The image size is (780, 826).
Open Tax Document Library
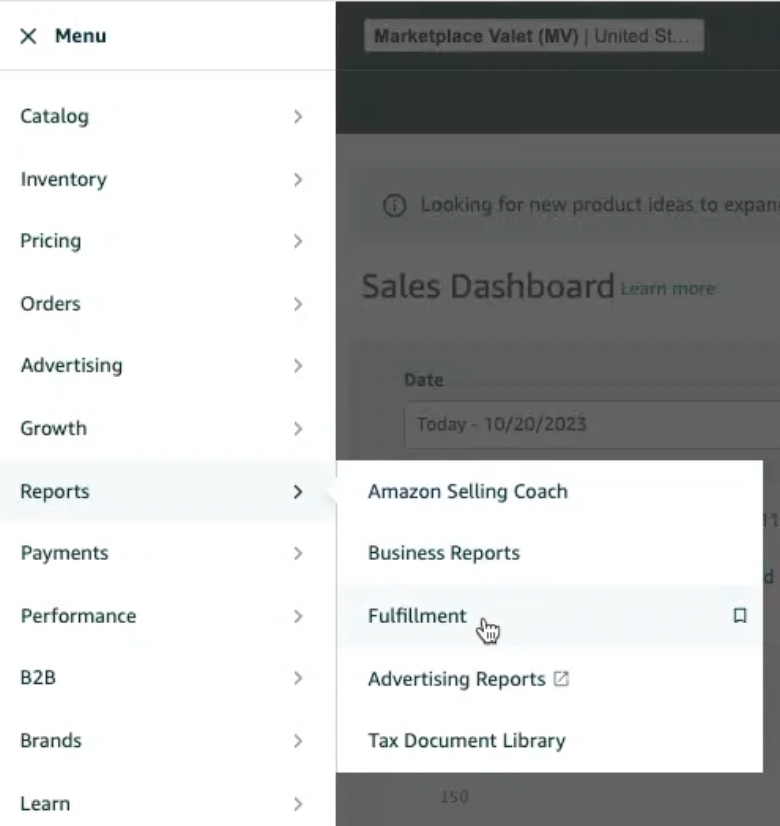466,741
